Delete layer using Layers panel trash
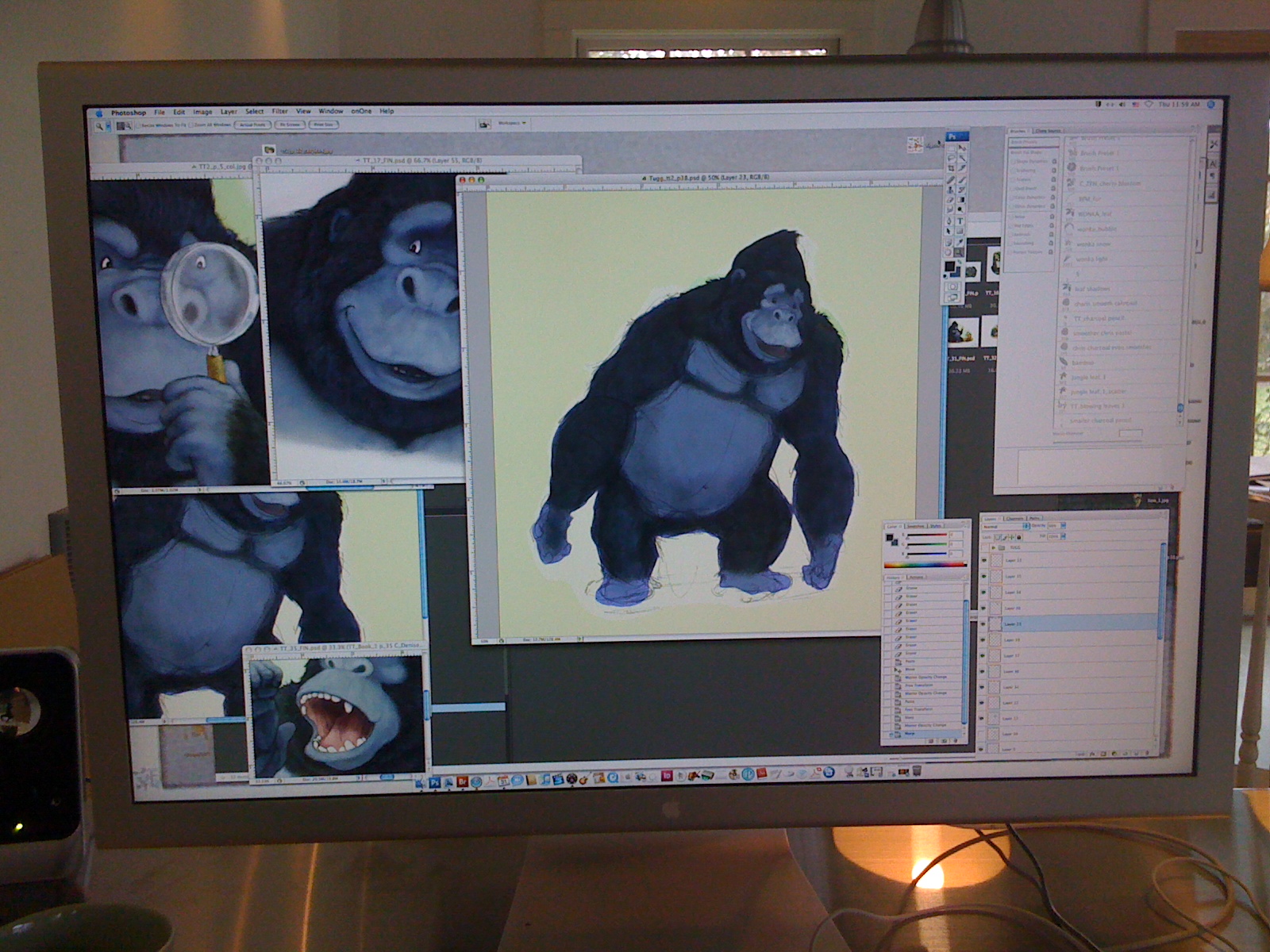1270x952 pixels. tap(1145, 752)
